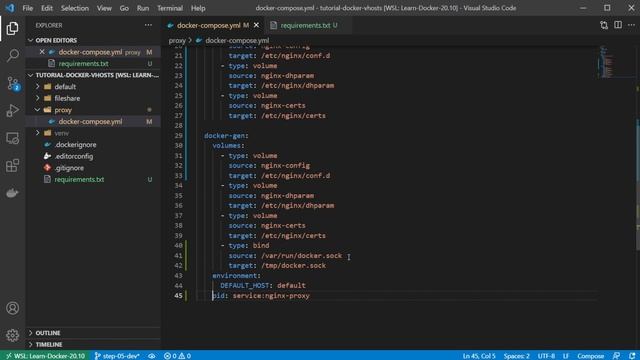This screenshot has width=640, height=360.
Task: Click the 'pid: service:nginx-proxy' line
Action: tap(261, 296)
